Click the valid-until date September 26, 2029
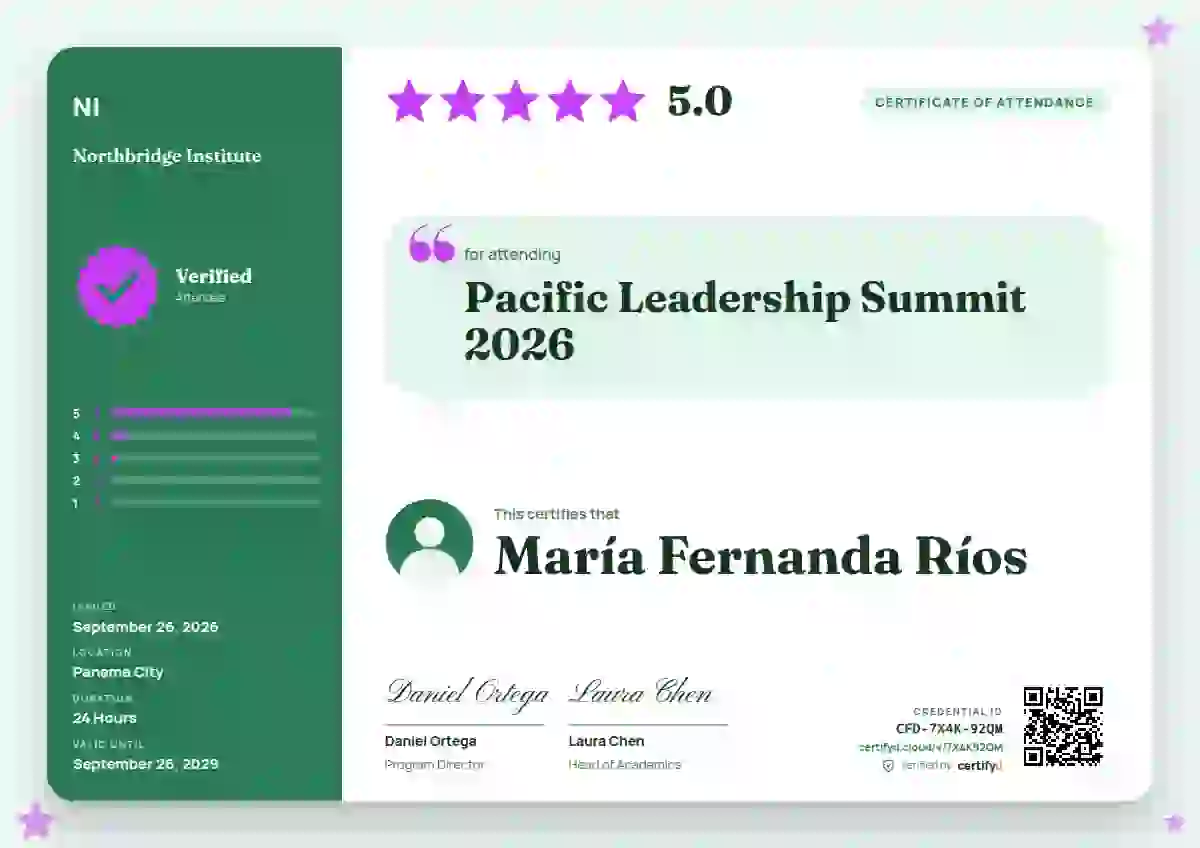The height and width of the screenshot is (848, 1200). (x=145, y=764)
